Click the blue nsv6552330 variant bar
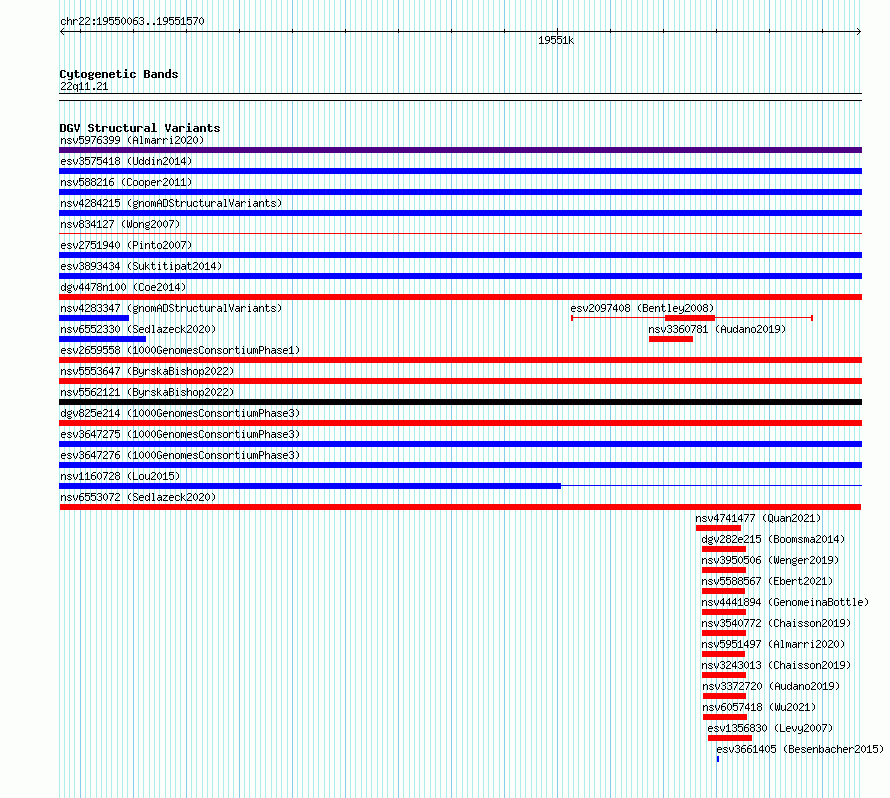The height and width of the screenshot is (798, 890). click(x=102, y=339)
